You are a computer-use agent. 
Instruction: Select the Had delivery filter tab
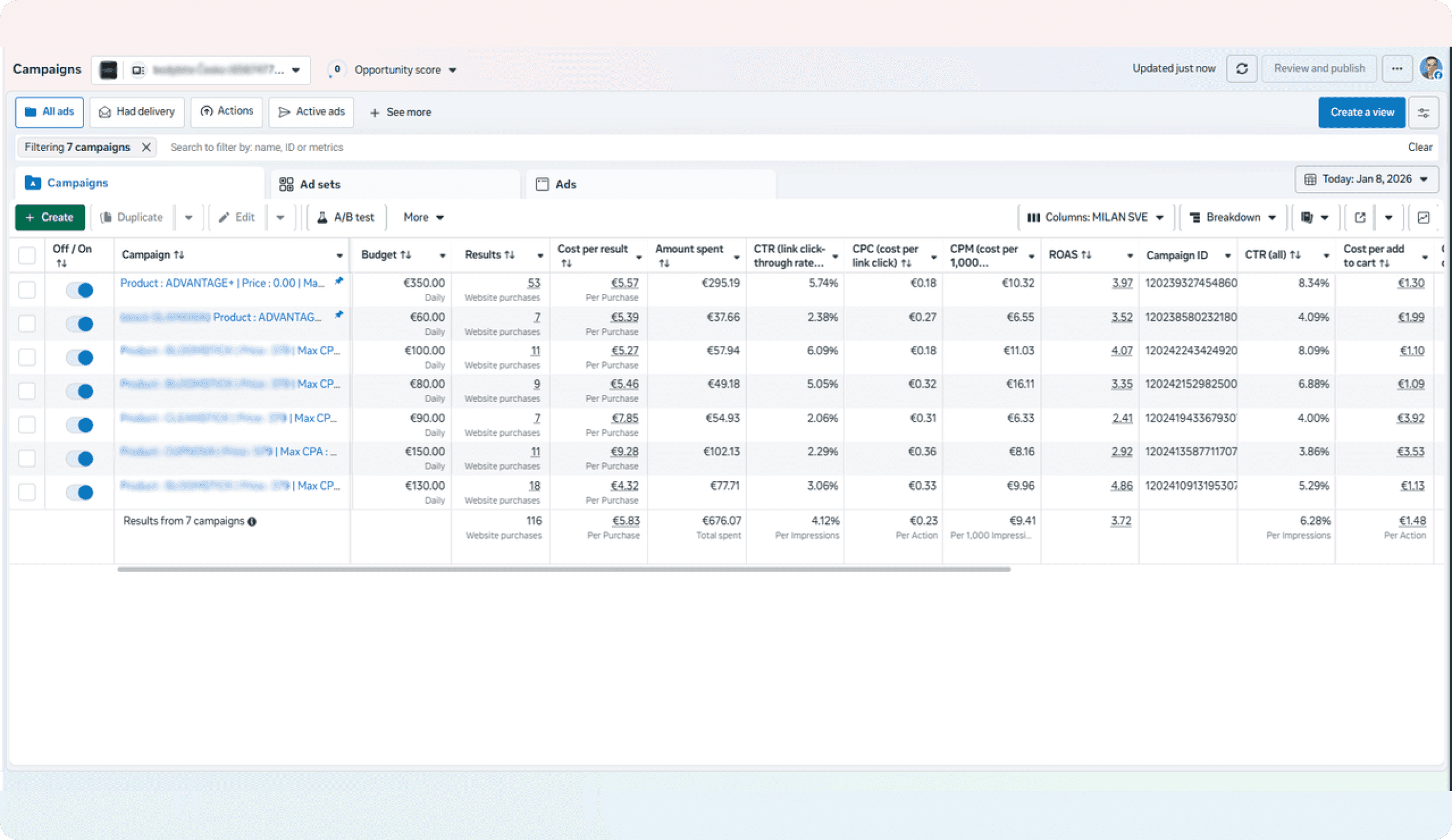pos(137,112)
